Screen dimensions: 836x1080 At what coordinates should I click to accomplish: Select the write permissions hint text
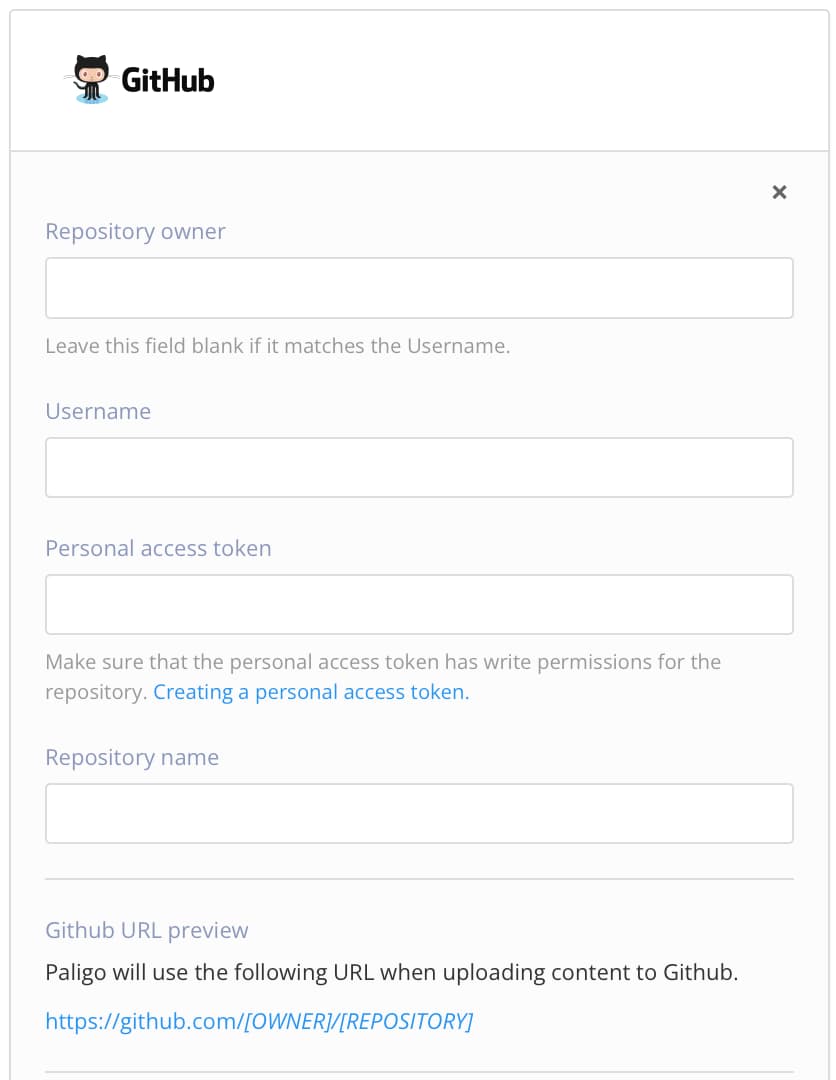coord(383,661)
